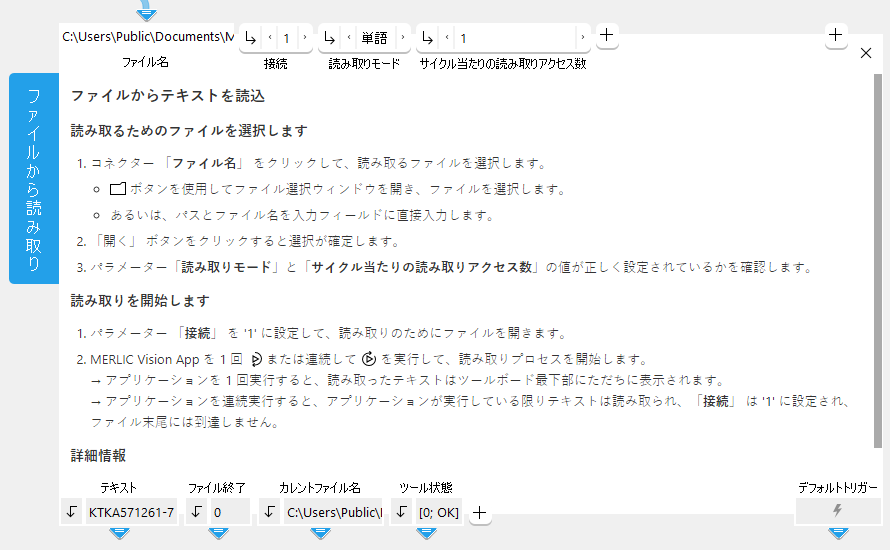Switch 読み取りモード to previous option with left chevron
The image size is (890, 550).
[x=349, y=38]
